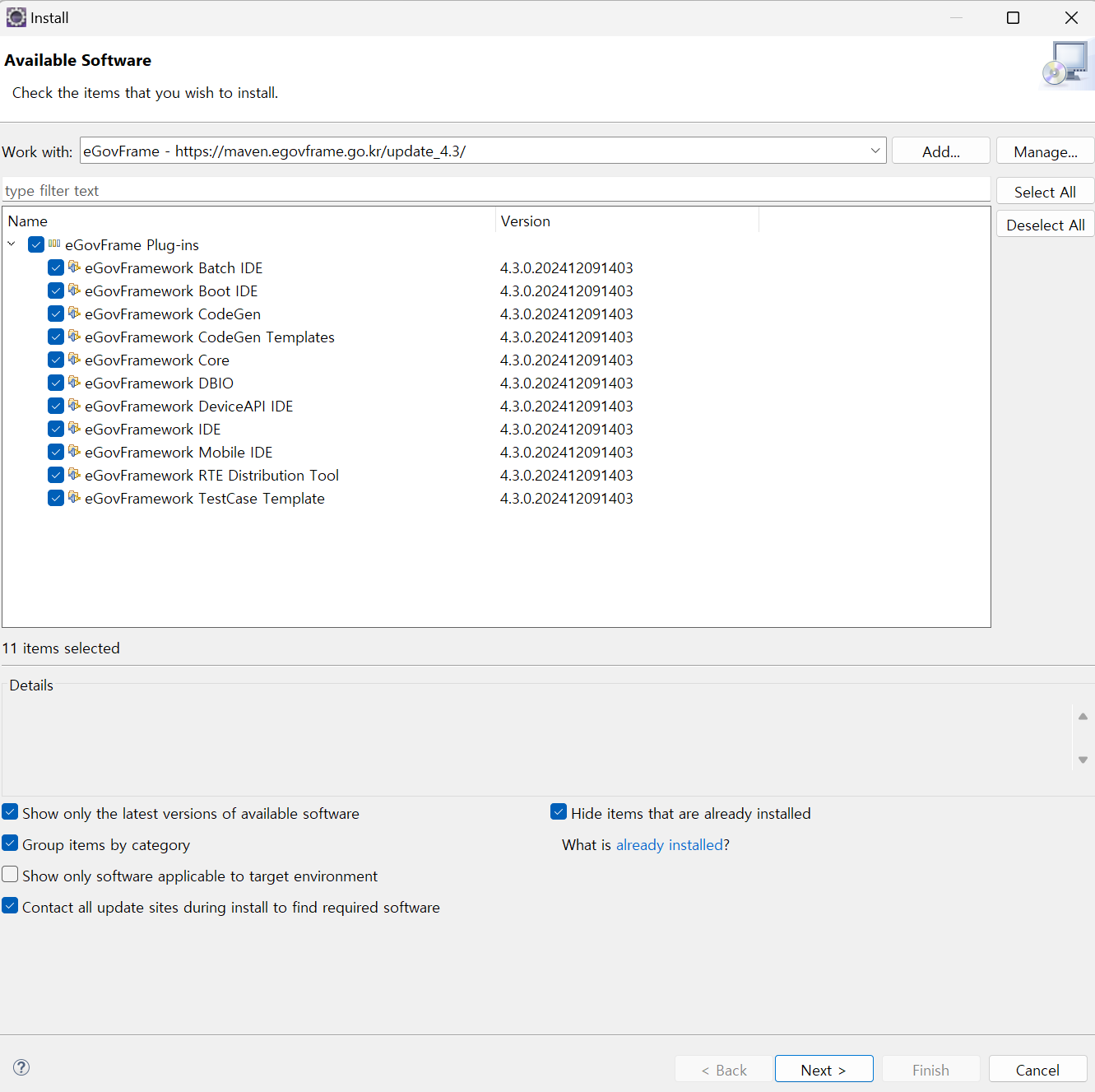This screenshot has height=1092, width=1095.
Task: Sort the list by the Version column header
Action: pyautogui.click(x=525, y=221)
